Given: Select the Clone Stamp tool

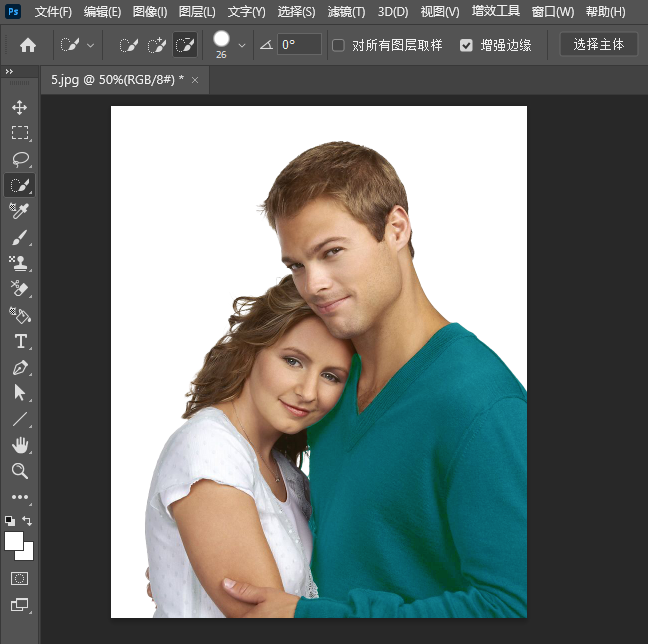Looking at the screenshot, I should tap(19, 263).
